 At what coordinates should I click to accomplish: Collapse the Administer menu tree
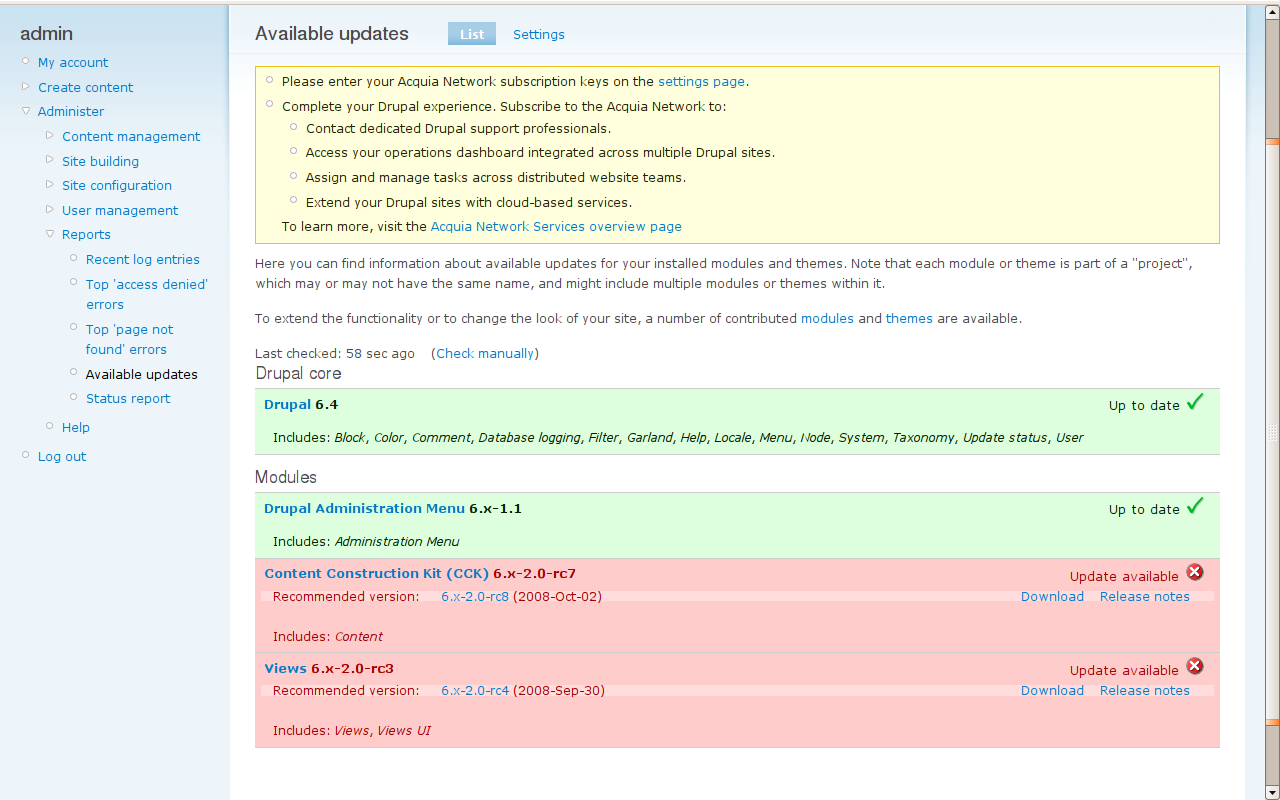(26, 111)
